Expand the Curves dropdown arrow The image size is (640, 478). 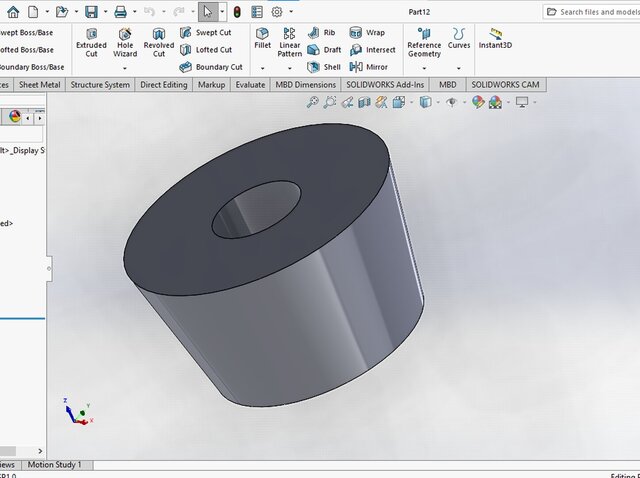click(x=459, y=68)
